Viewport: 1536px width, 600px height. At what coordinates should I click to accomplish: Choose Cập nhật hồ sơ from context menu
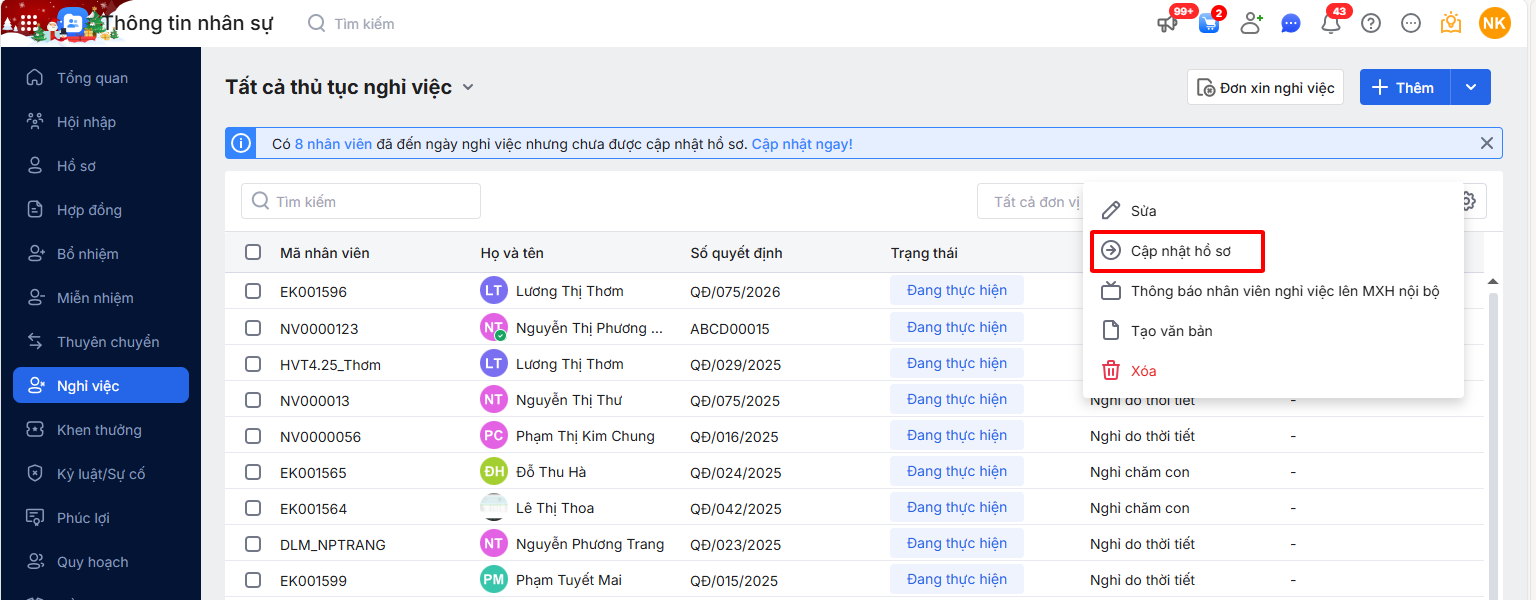[1180, 251]
